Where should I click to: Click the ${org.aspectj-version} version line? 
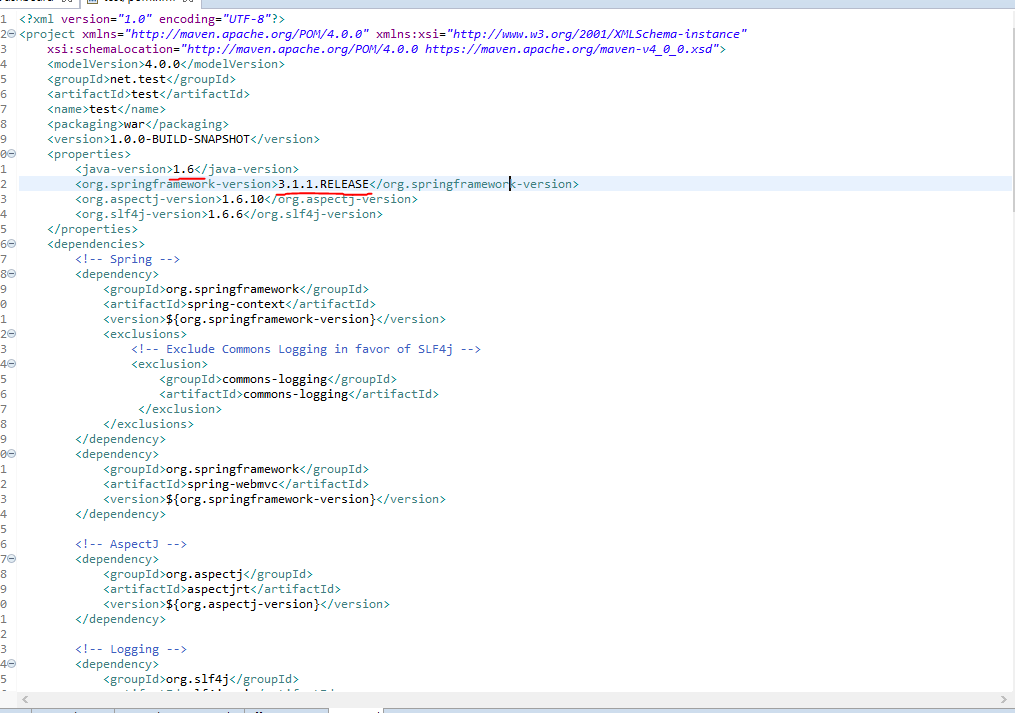[x=247, y=604]
